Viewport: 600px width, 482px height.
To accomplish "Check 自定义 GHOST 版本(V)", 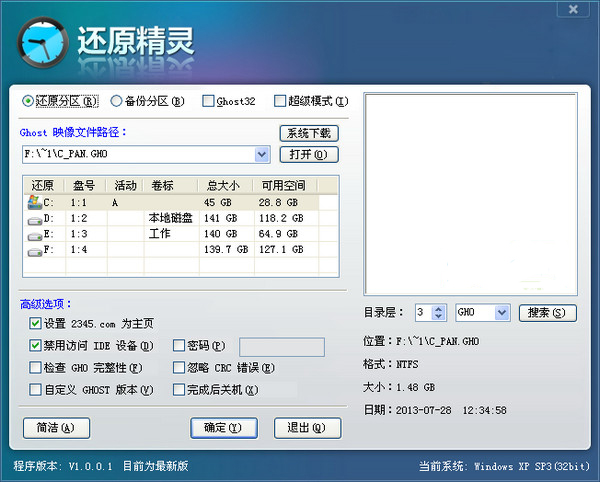I will (35, 390).
